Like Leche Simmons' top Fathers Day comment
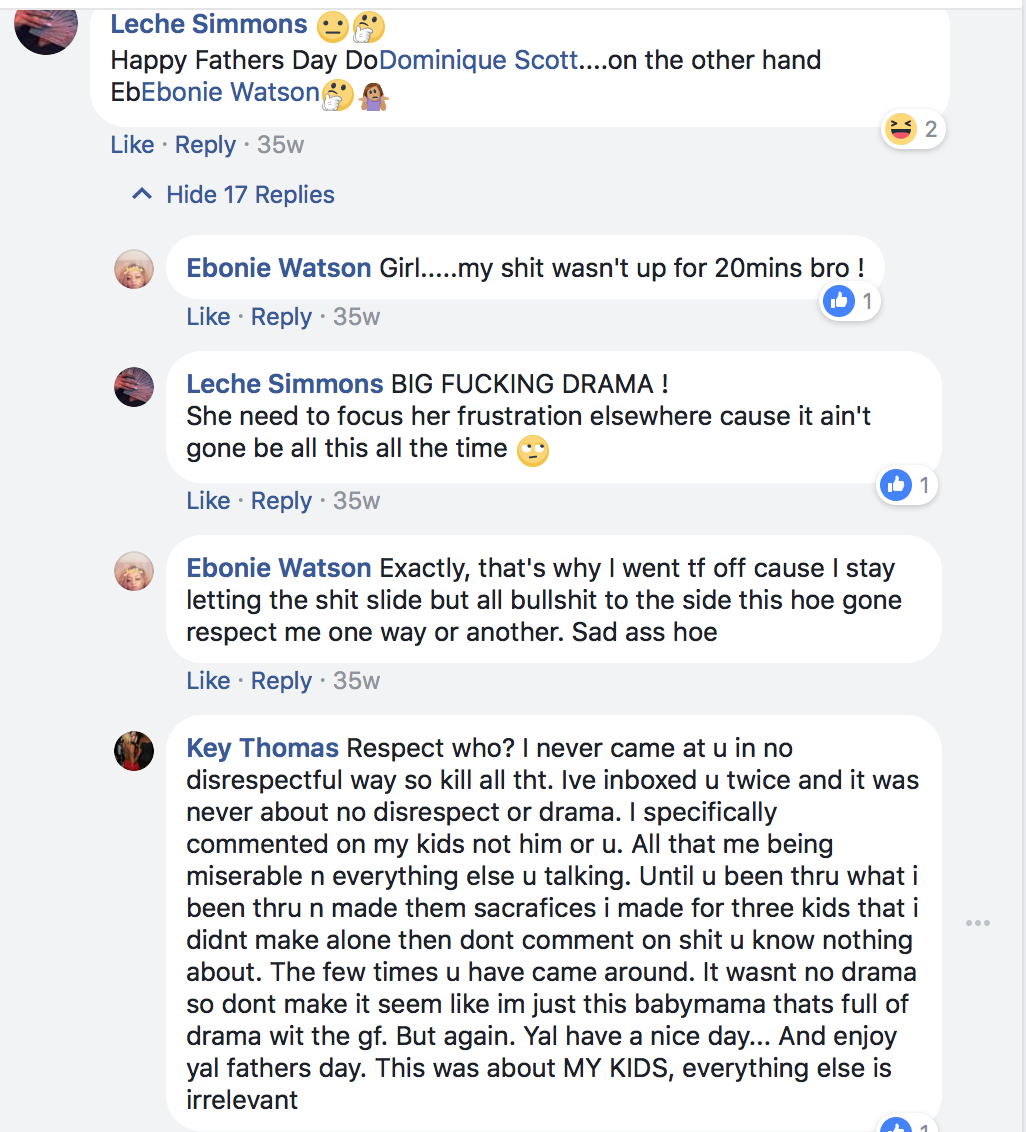 point(132,145)
